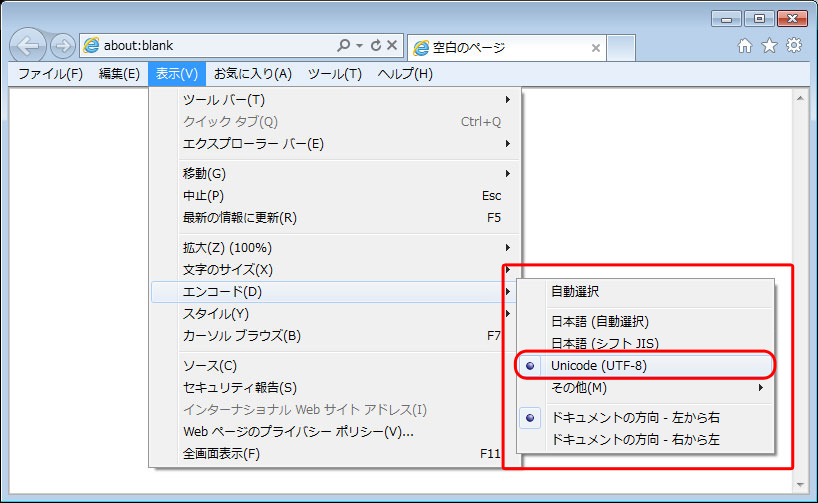Expand the 拡大(Z) (100%) submenu

(x=335, y=247)
